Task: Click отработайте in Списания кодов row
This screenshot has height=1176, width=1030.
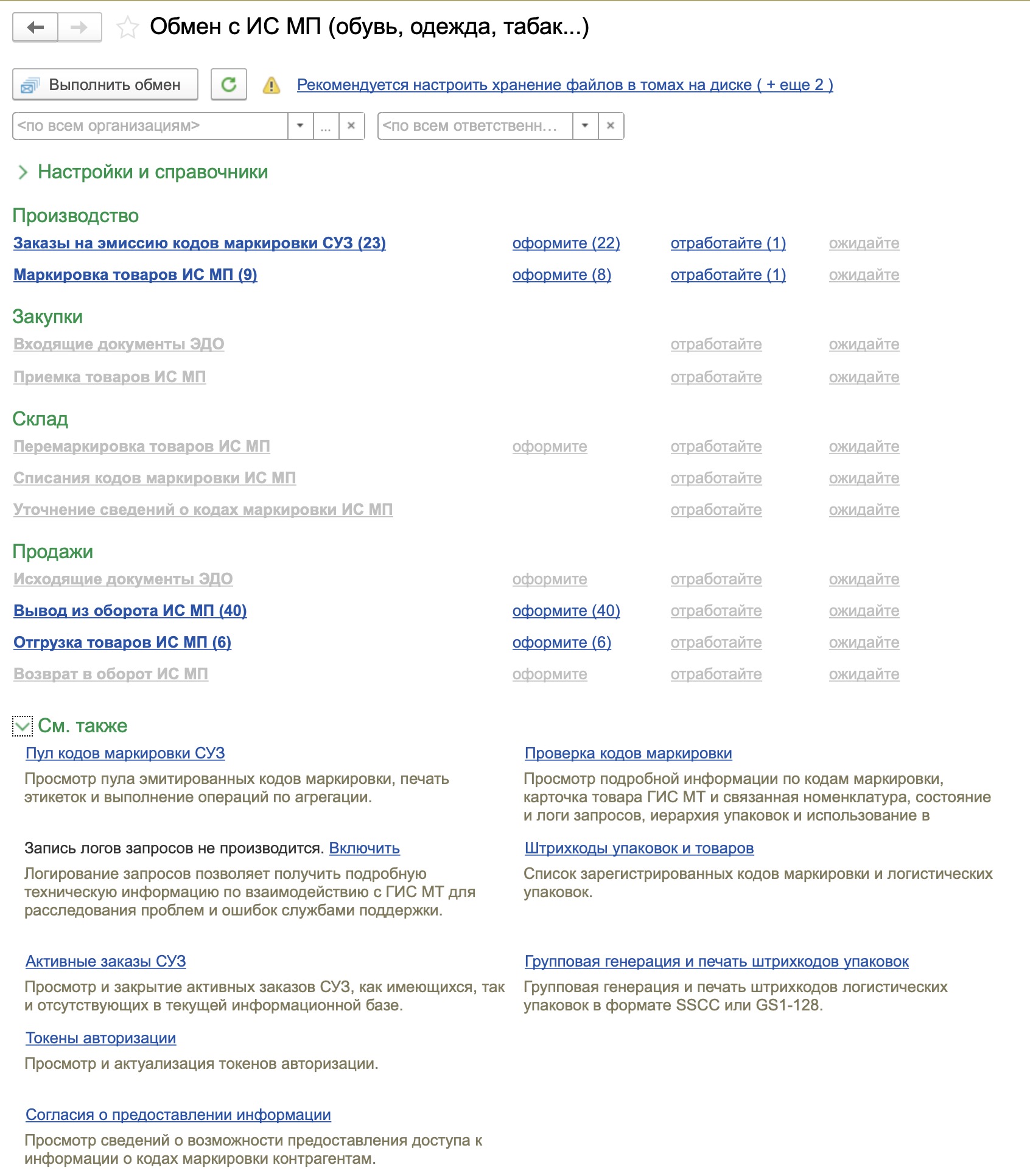Action: pos(716,478)
